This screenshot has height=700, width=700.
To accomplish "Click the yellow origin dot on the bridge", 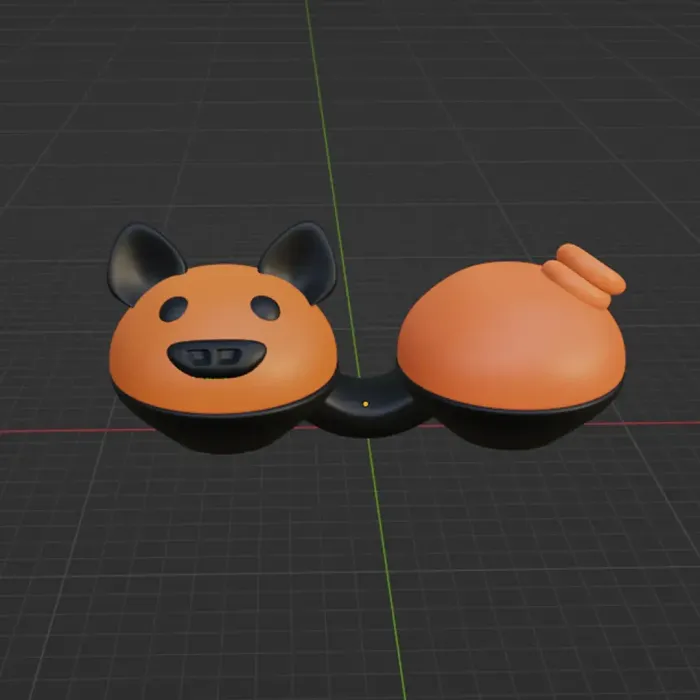I will point(366,404).
